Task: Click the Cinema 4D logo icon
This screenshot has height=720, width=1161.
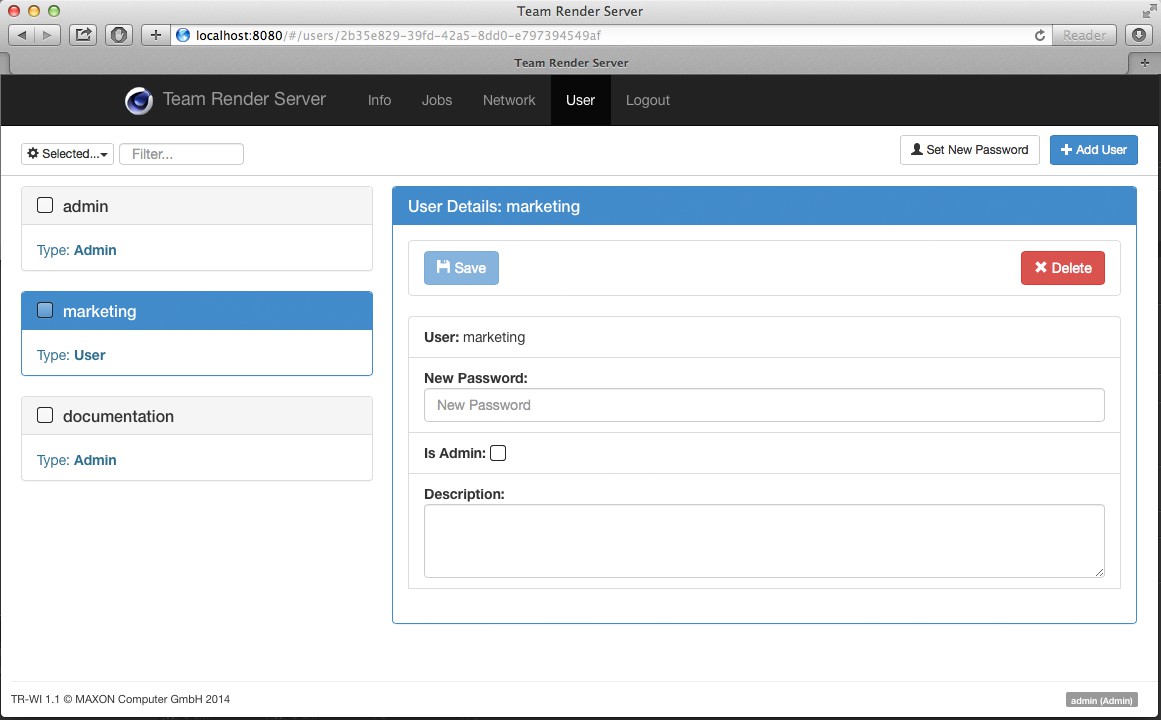Action: coord(138,101)
